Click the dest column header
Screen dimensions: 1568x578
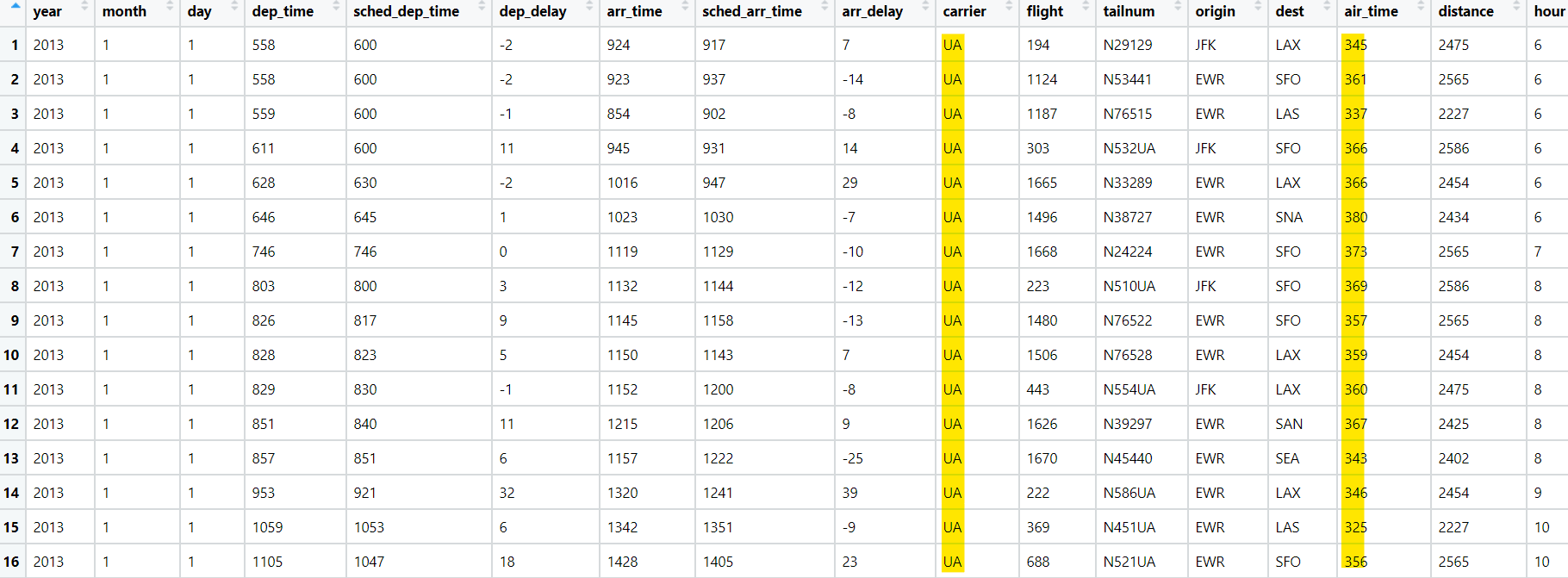pyautogui.click(x=1290, y=11)
